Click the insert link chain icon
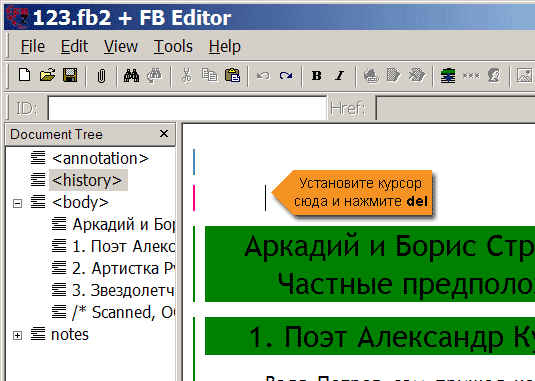The height and width of the screenshot is (381, 535). pos(371,76)
